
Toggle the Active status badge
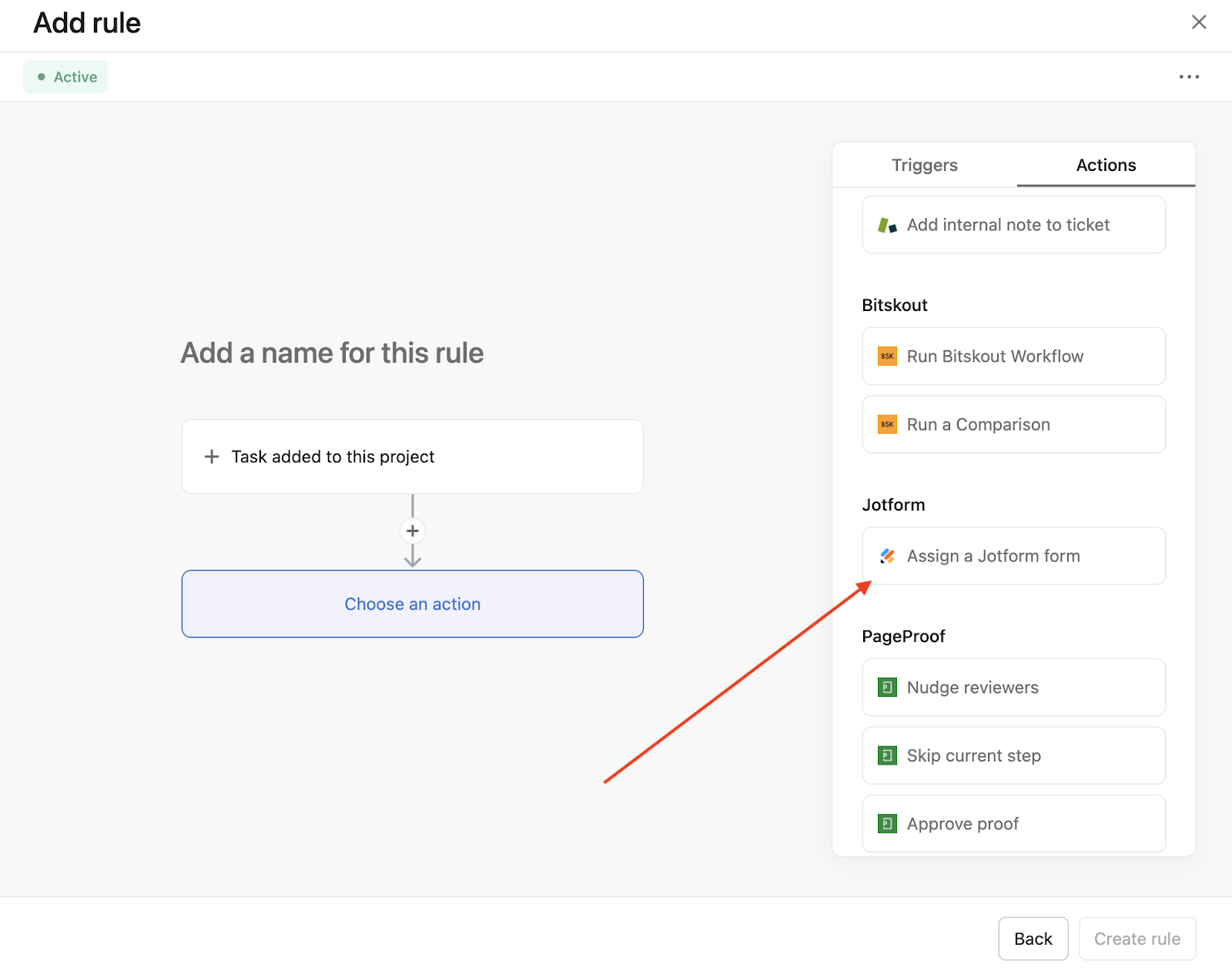66,77
